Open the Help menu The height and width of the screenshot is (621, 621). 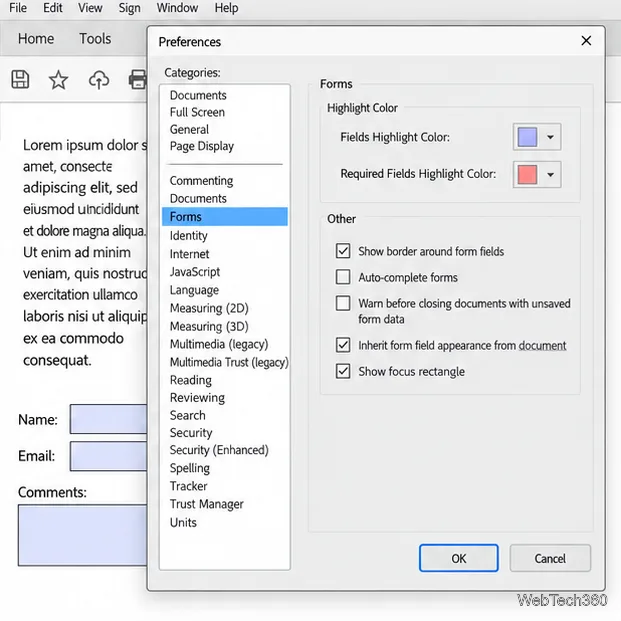(227, 8)
